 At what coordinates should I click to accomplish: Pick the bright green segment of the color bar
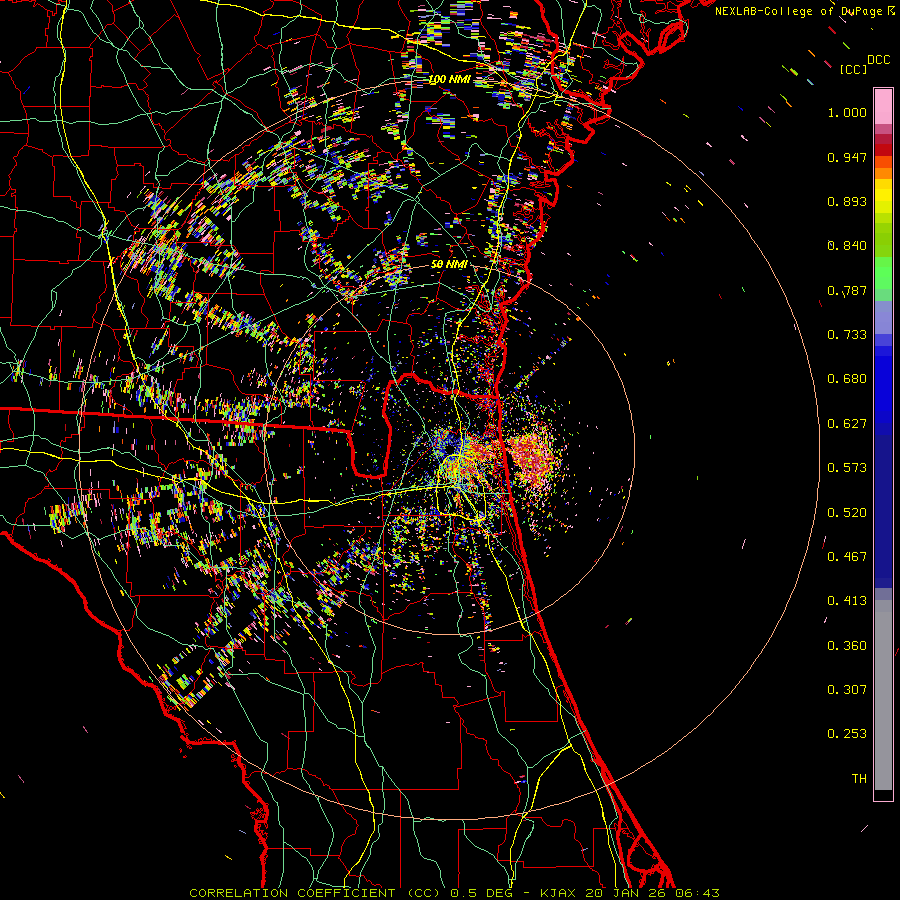(883, 273)
